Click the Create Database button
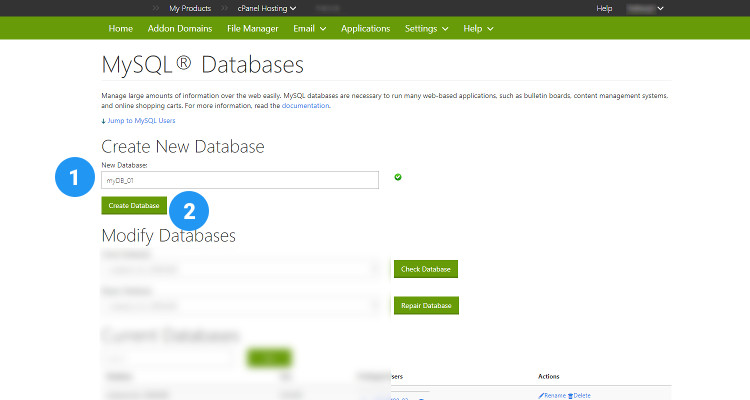The width and height of the screenshot is (750, 400). point(134,205)
